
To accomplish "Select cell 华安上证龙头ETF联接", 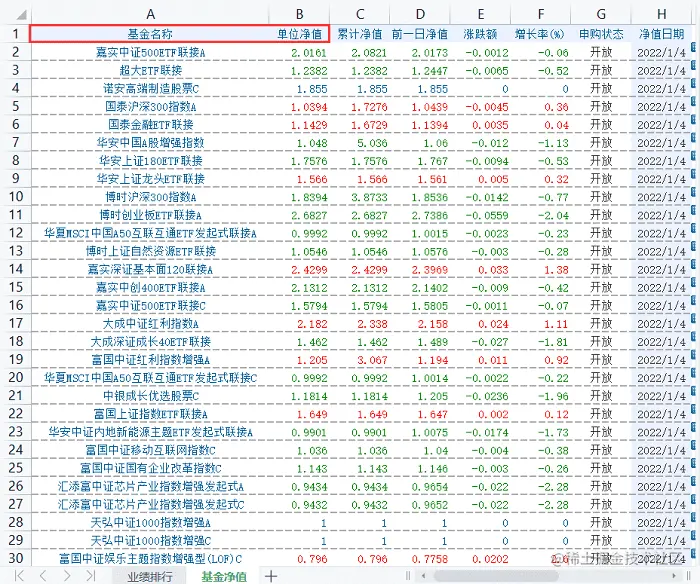I will pos(150,179).
